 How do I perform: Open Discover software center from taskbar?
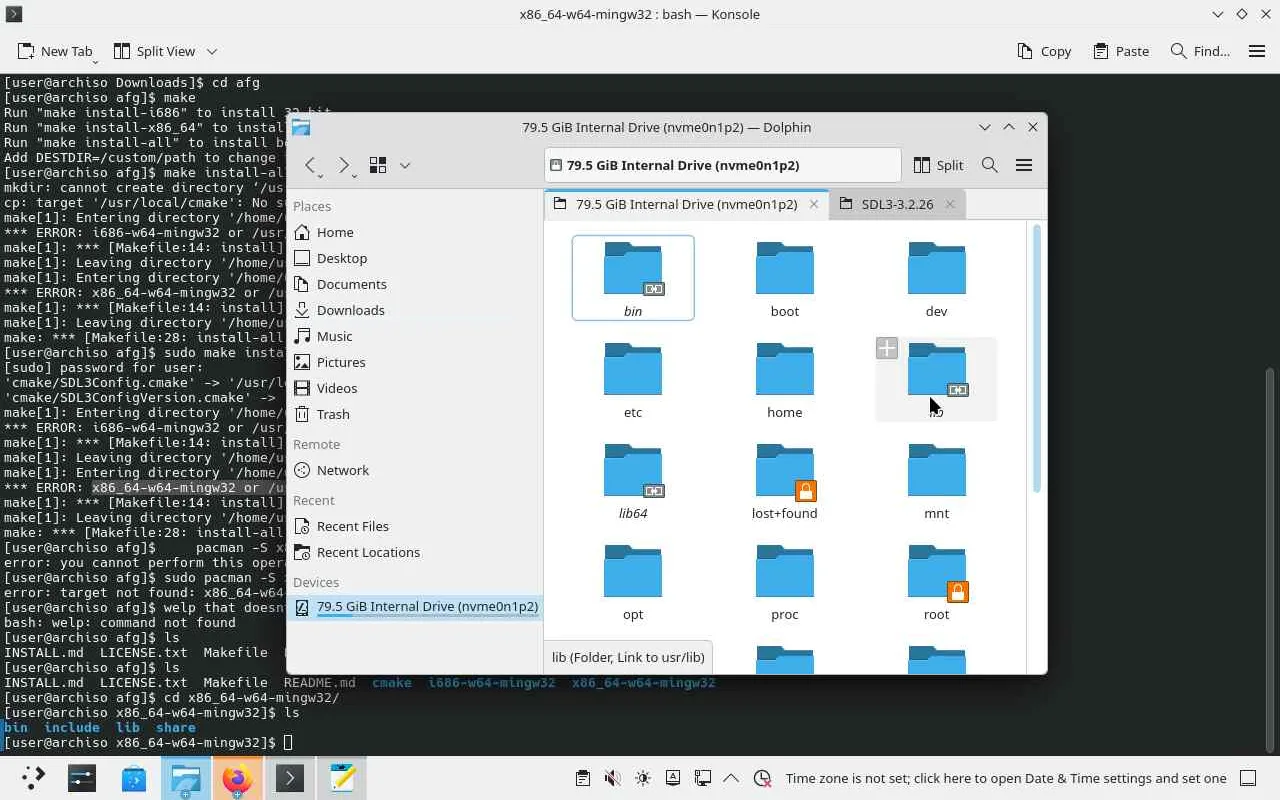tap(134, 778)
